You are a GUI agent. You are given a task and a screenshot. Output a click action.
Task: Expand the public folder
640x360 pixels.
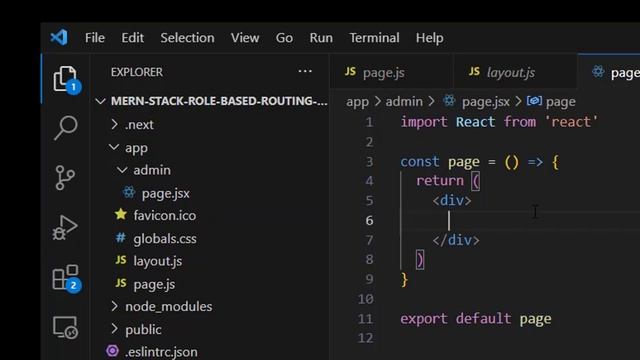click(115, 329)
